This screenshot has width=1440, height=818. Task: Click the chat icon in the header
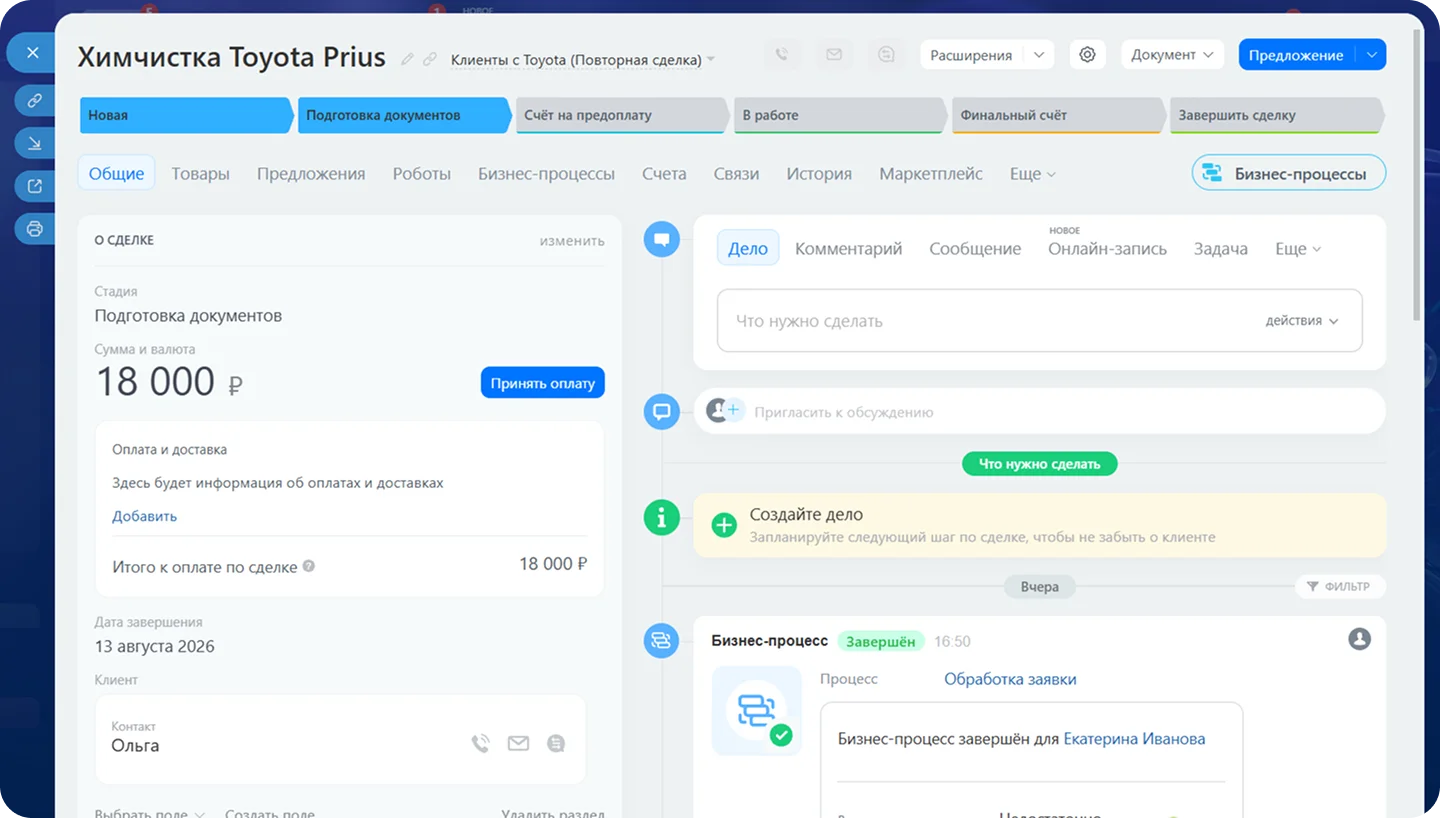point(886,55)
